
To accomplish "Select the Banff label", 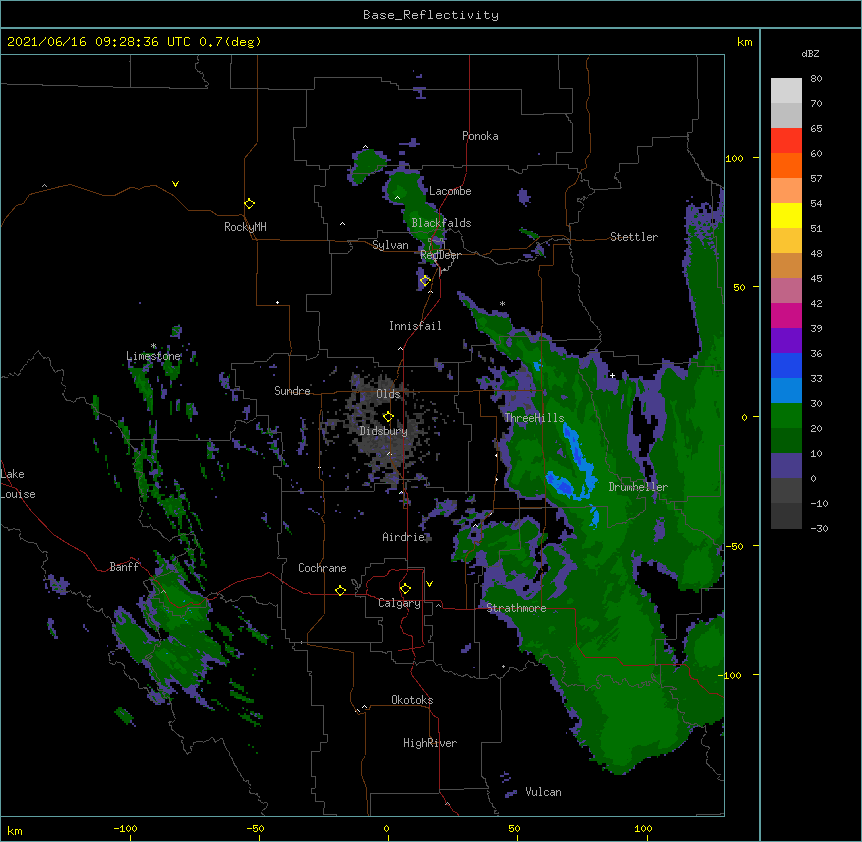I will (124, 567).
